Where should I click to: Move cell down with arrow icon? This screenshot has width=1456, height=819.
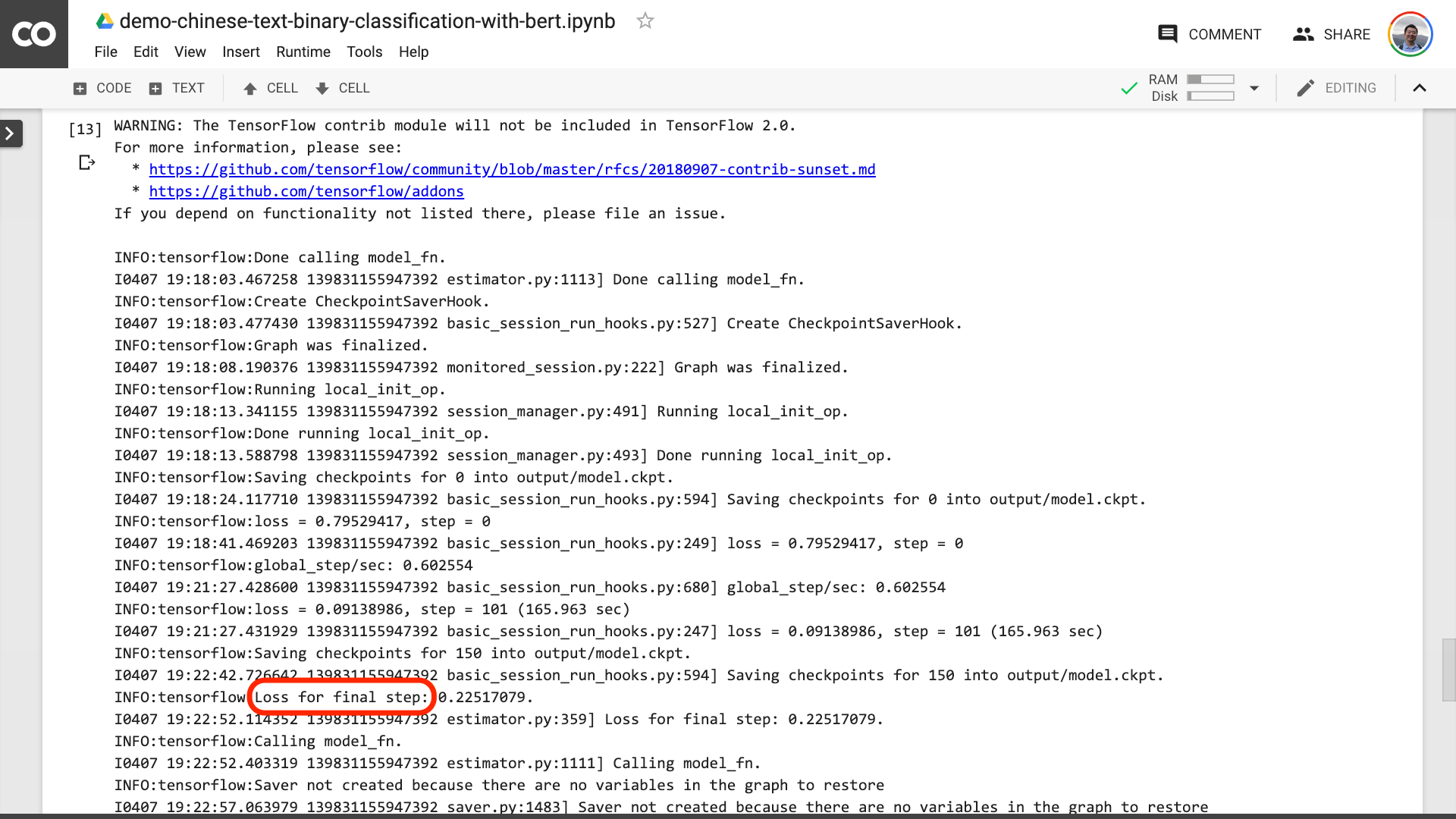coord(322,89)
